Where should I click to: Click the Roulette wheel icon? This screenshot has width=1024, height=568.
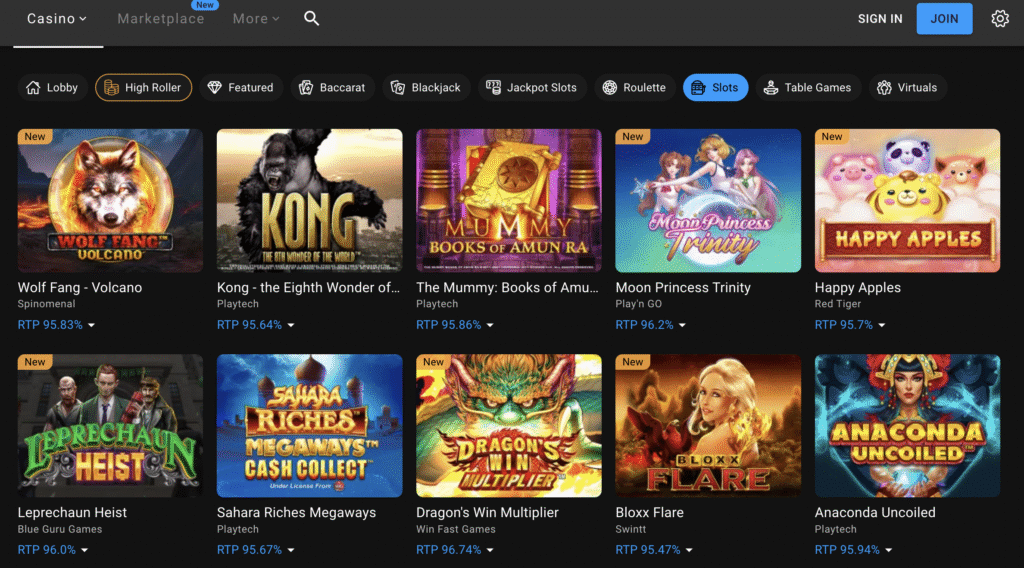pyautogui.click(x=609, y=87)
